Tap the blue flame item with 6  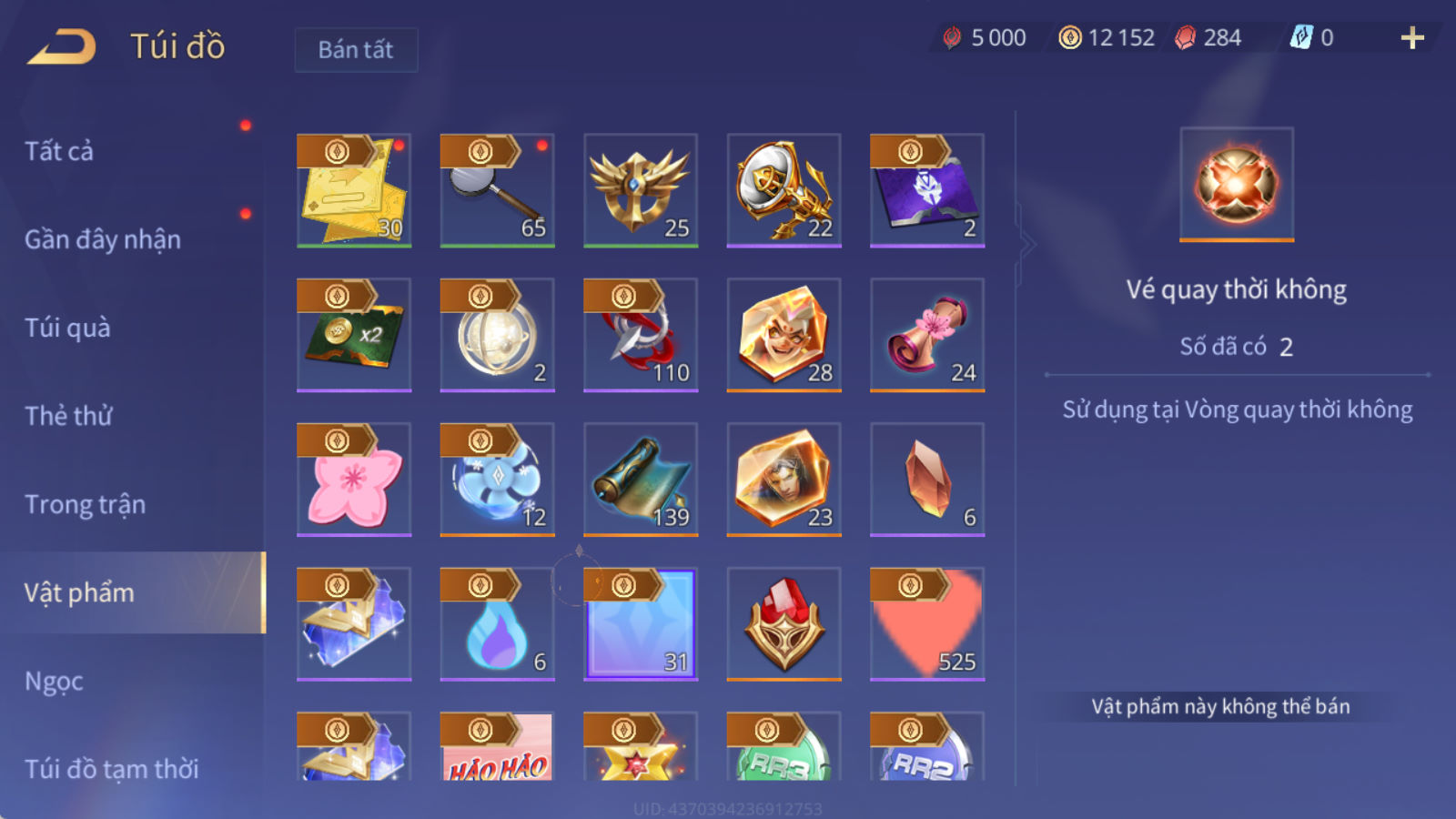(497, 624)
